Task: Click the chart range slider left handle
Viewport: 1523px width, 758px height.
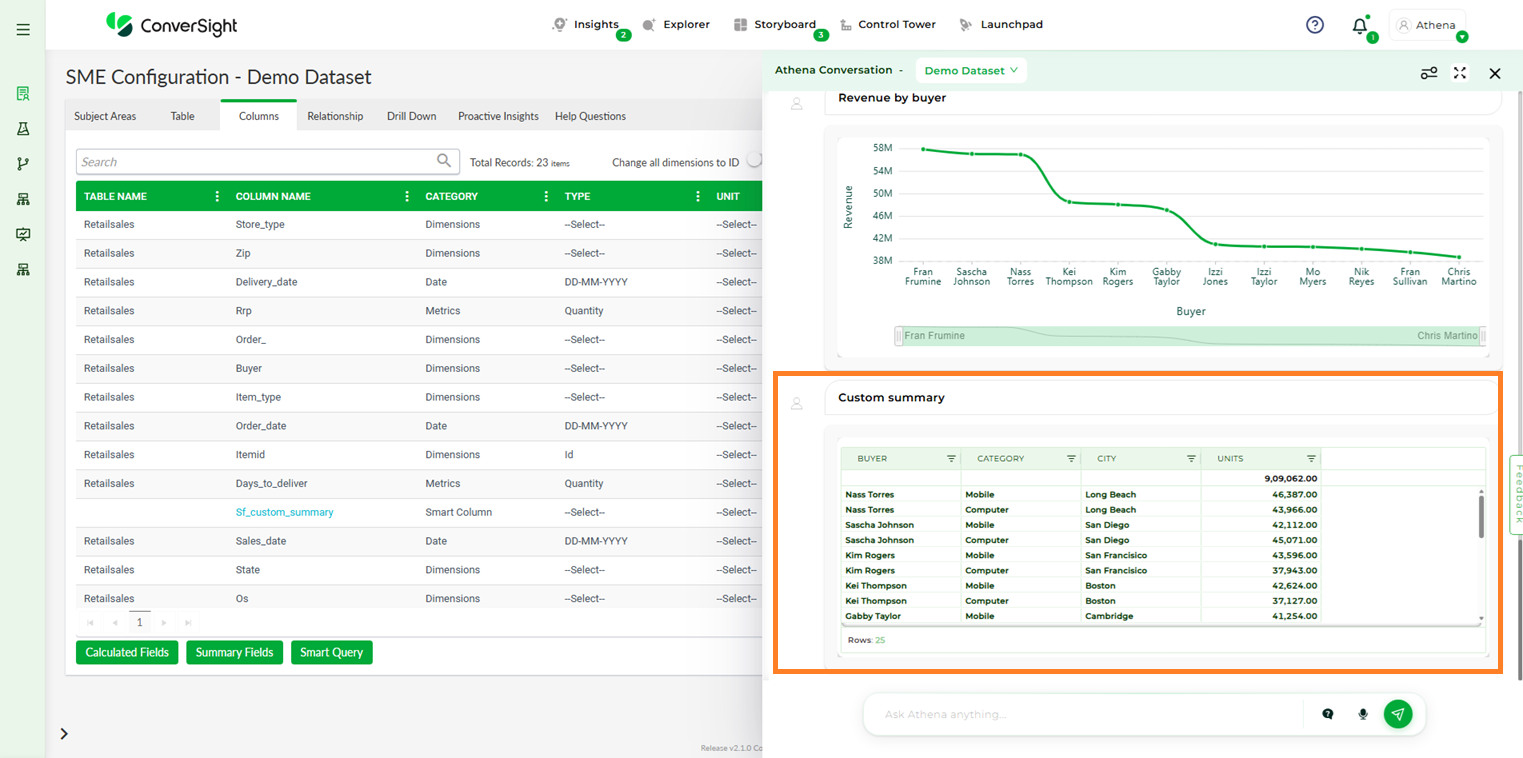Action: click(x=898, y=336)
